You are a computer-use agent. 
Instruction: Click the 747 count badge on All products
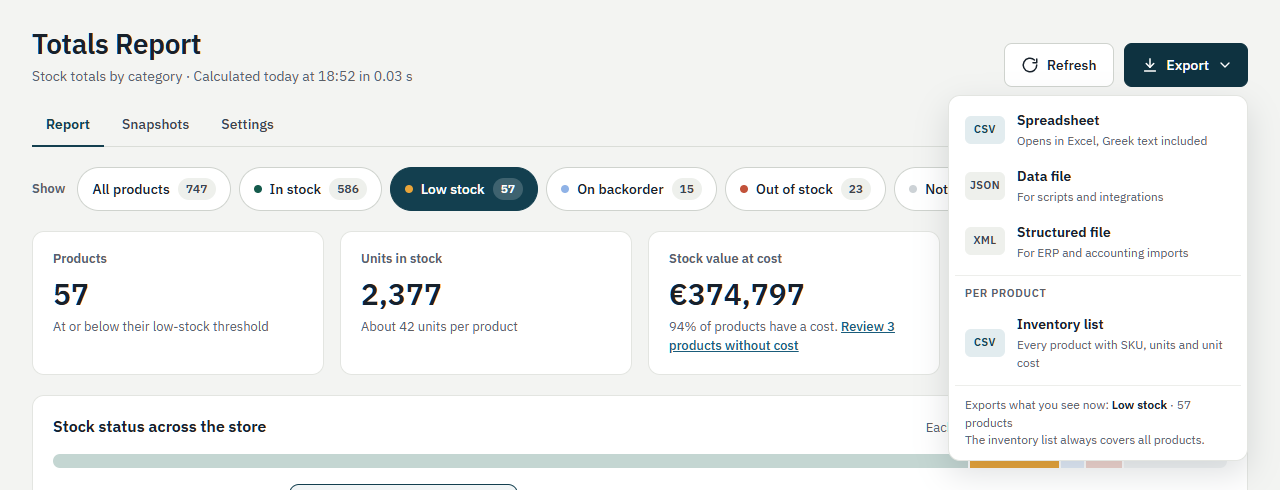(x=197, y=189)
